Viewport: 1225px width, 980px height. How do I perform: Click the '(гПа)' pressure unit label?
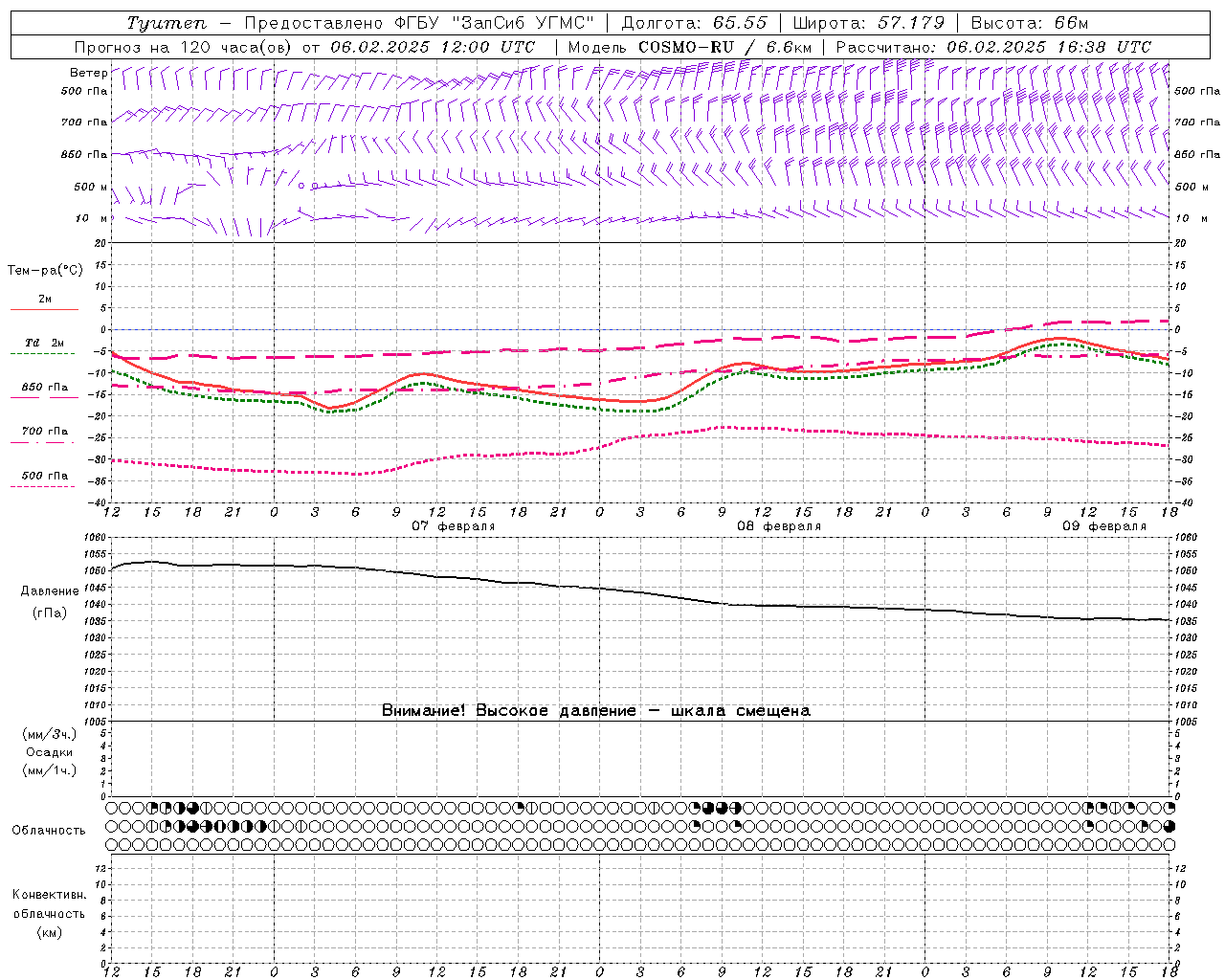point(50,613)
